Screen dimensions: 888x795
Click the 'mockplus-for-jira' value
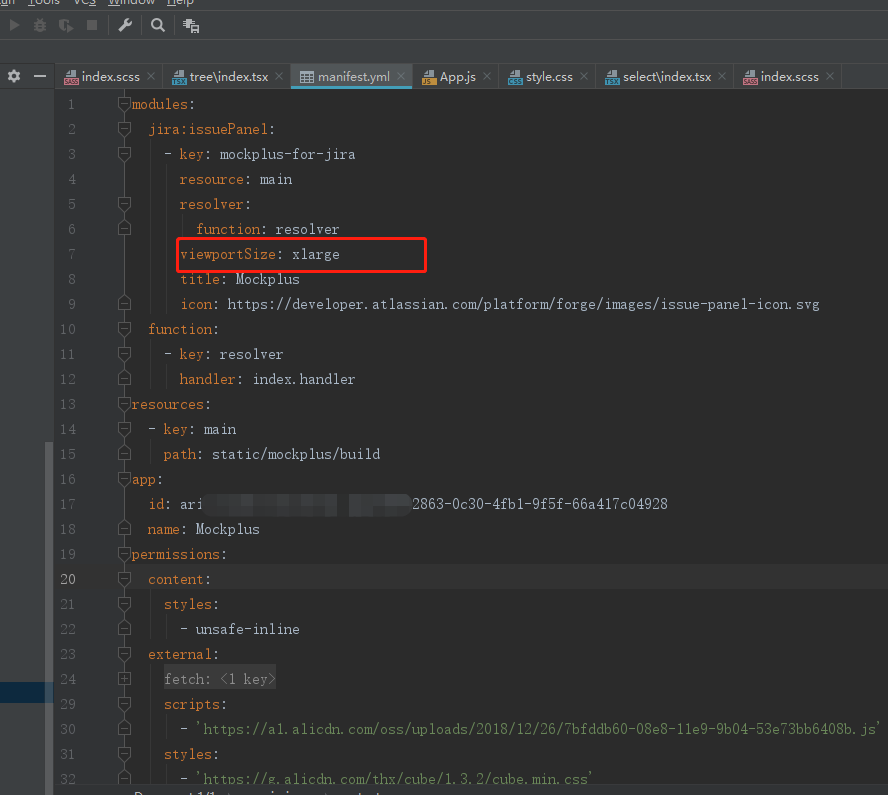(287, 154)
